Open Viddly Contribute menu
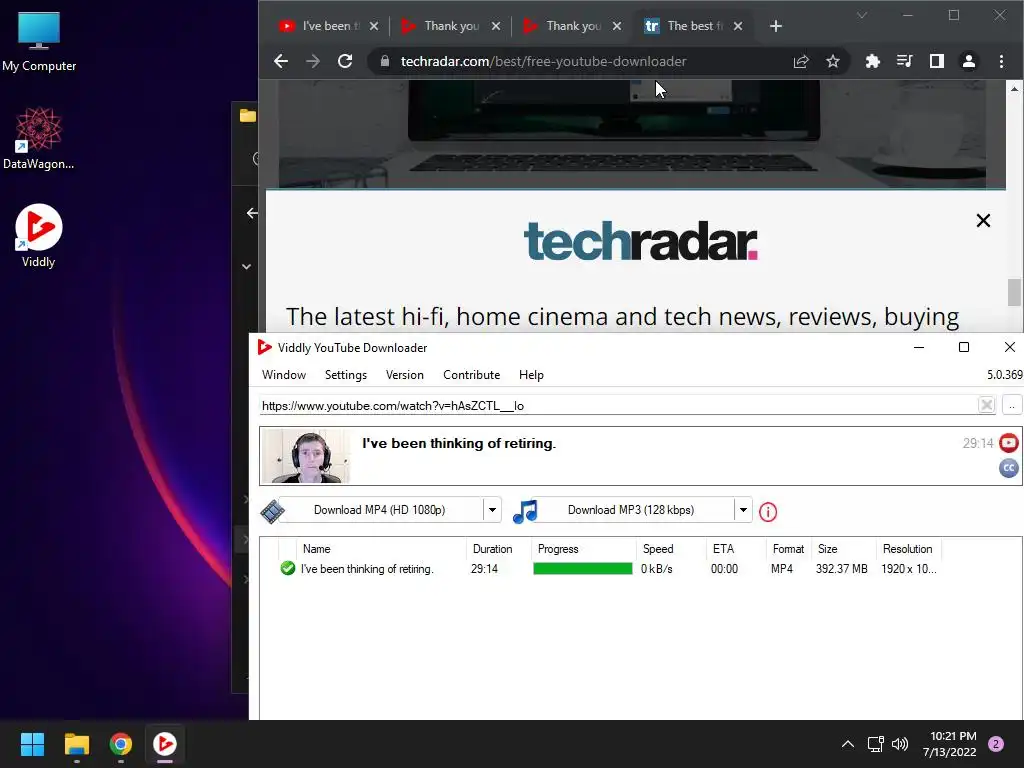This screenshot has height=768, width=1024. (x=472, y=375)
